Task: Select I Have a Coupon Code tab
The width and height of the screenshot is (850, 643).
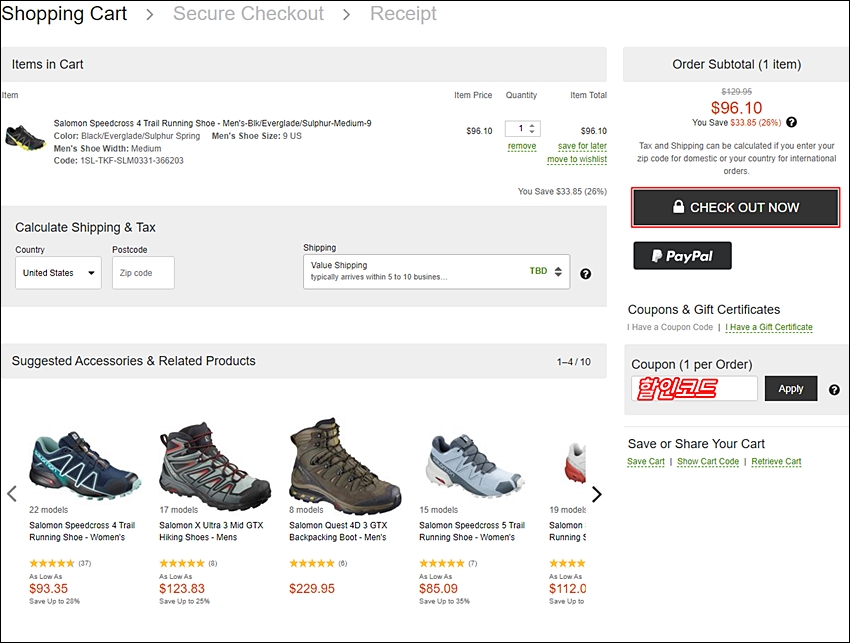Action: point(670,327)
